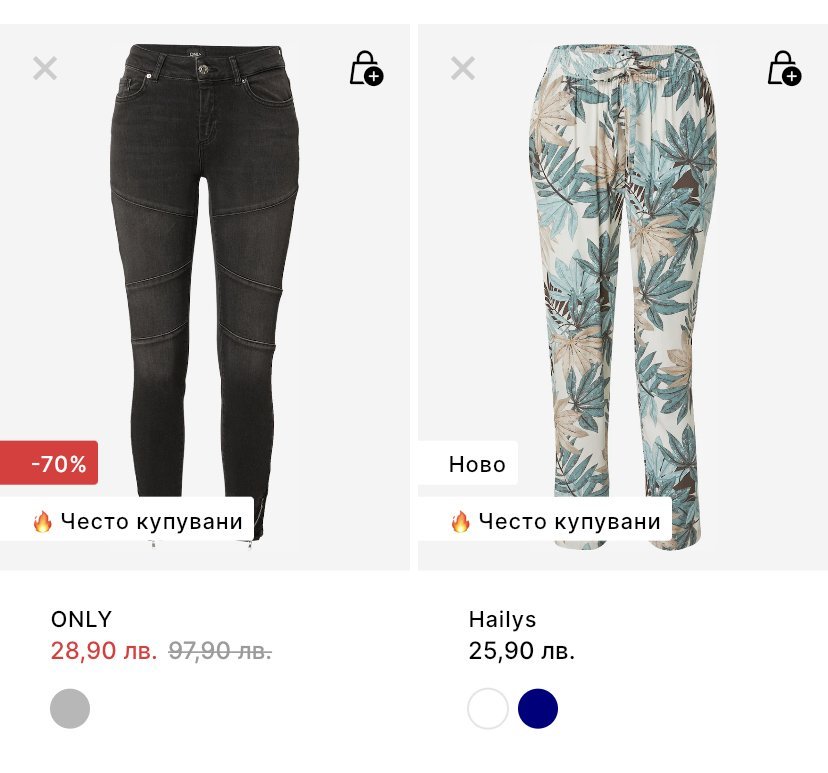The height and width of the screenshot is (773, 828).
Task: Select the gray color swatch for ONLY
Action: [x=70, y=709]
